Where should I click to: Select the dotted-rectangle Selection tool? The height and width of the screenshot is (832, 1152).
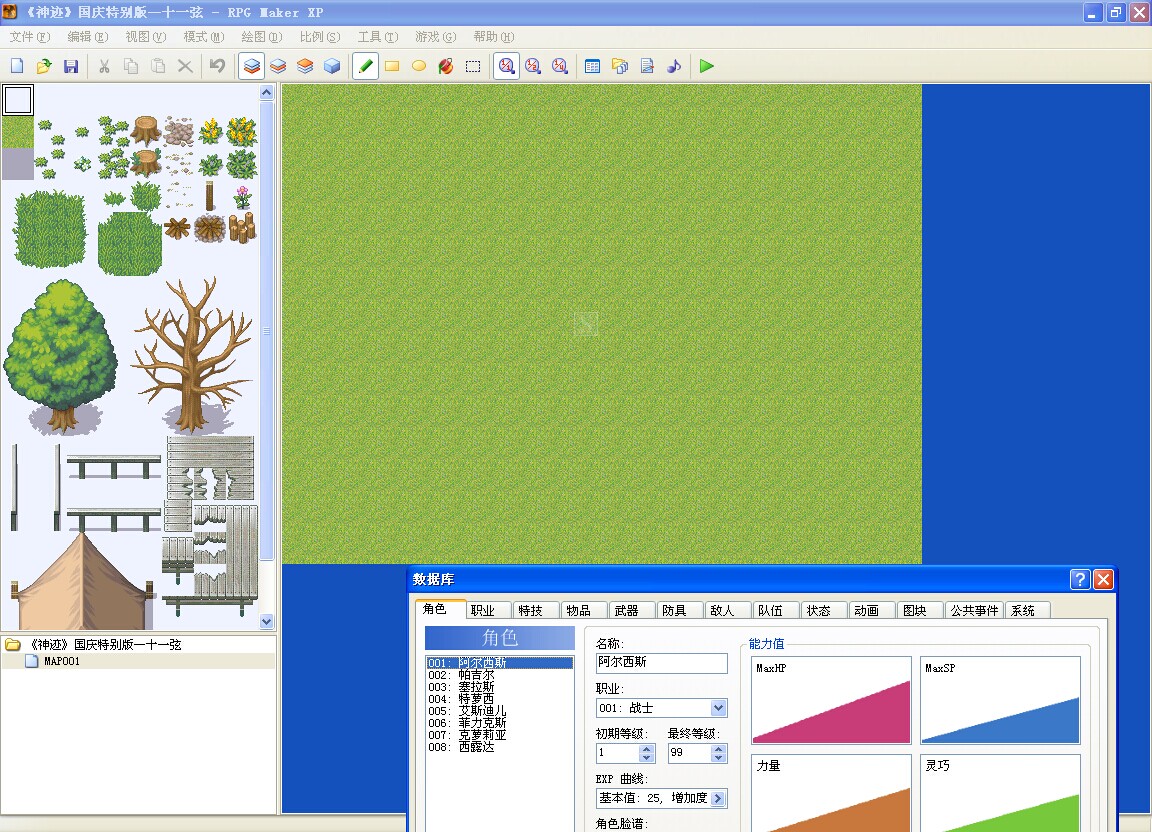(x=473, y=66)
